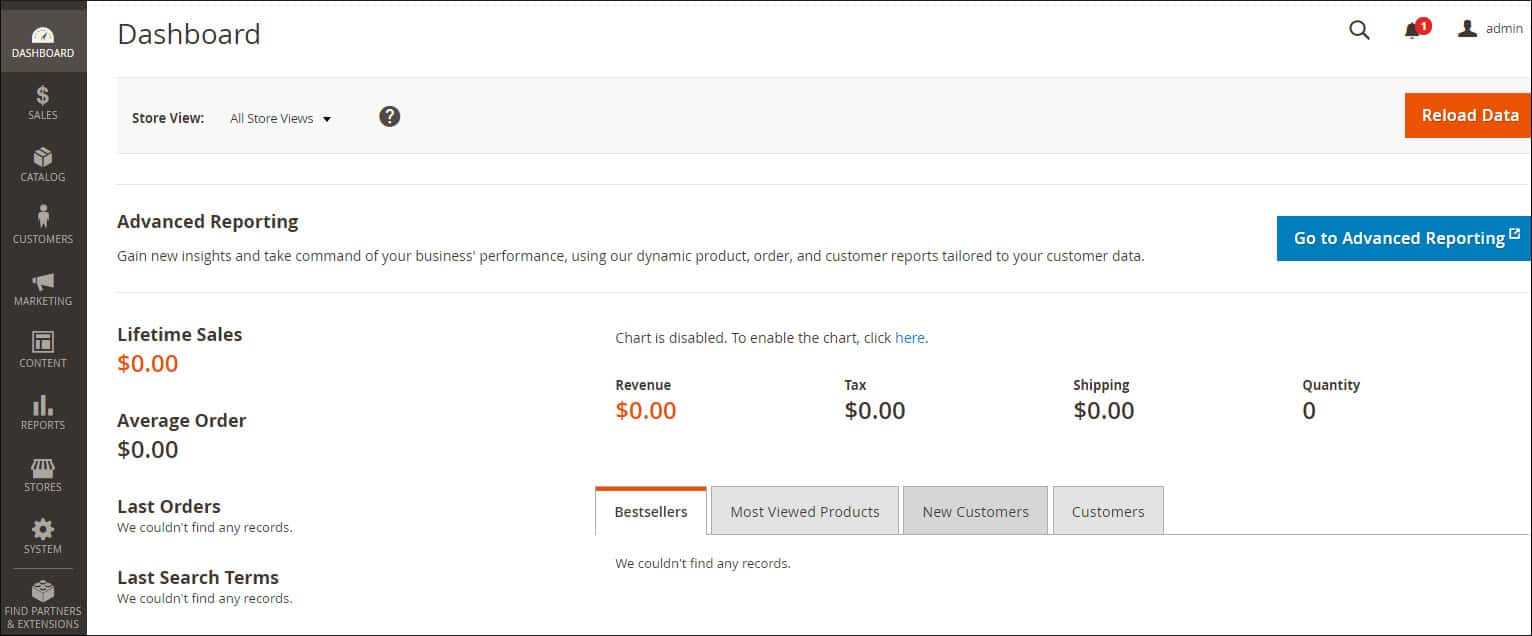Click the Shipping label
Image resolution: width=1532 pixels, height=636 pixels.
(1101, 385)
